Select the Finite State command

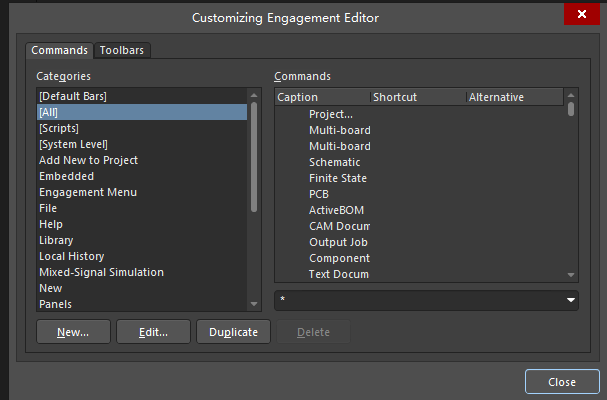420,178
